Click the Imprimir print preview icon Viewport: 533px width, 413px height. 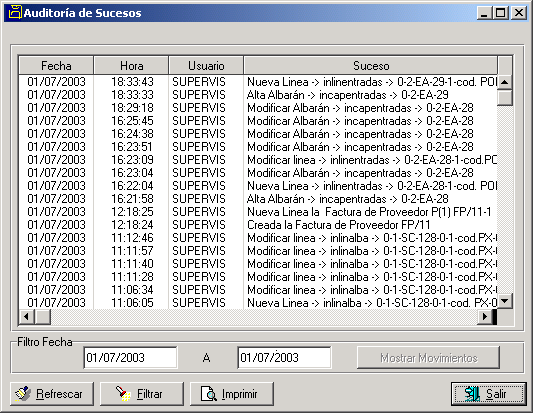coord(208,394)
